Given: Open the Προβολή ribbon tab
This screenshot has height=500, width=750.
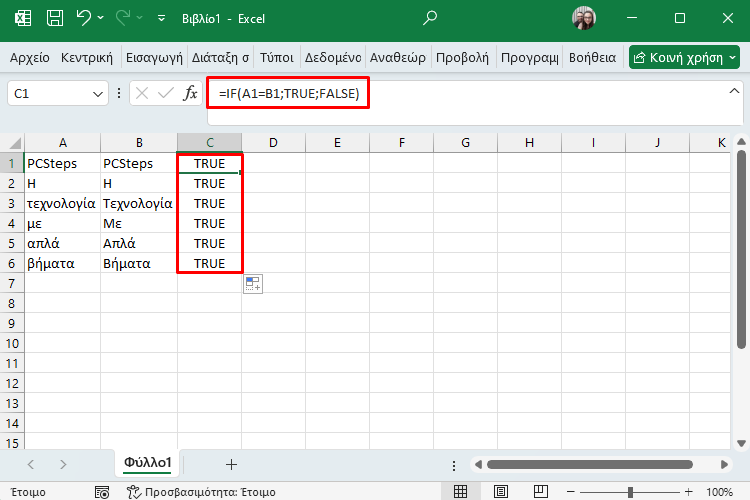Looking at the screenshot, I should tap(463, 57).
